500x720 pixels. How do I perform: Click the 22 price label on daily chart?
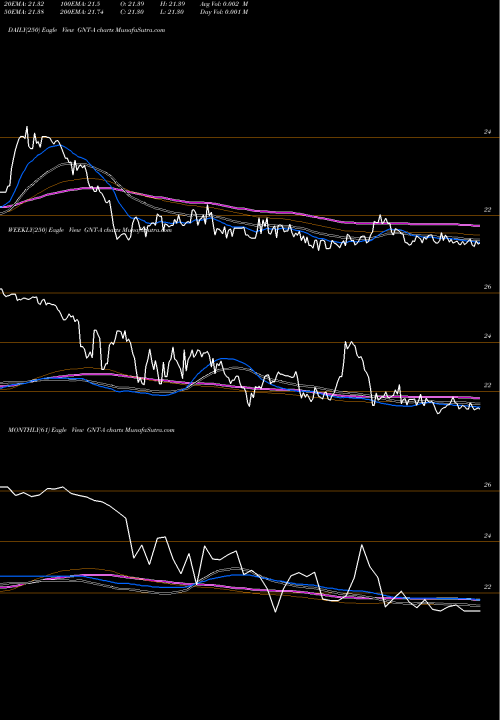point(487,210)
